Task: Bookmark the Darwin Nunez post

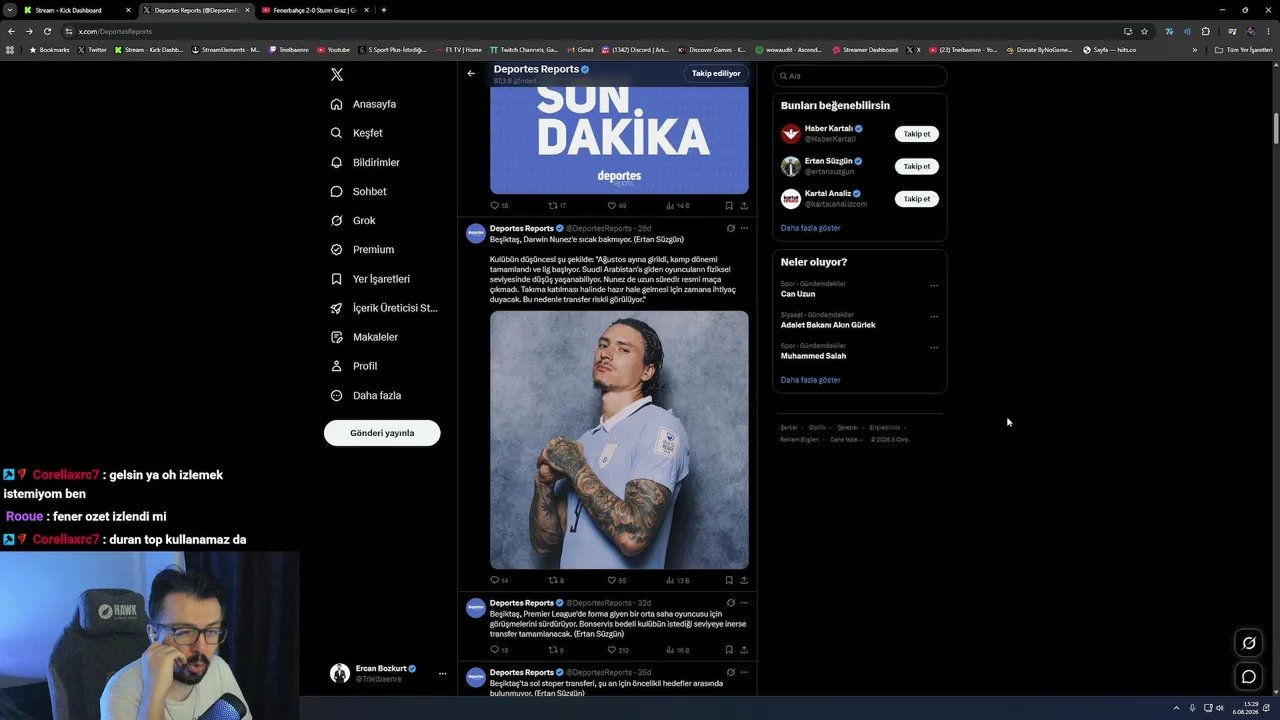Action: tap(729, 580)
